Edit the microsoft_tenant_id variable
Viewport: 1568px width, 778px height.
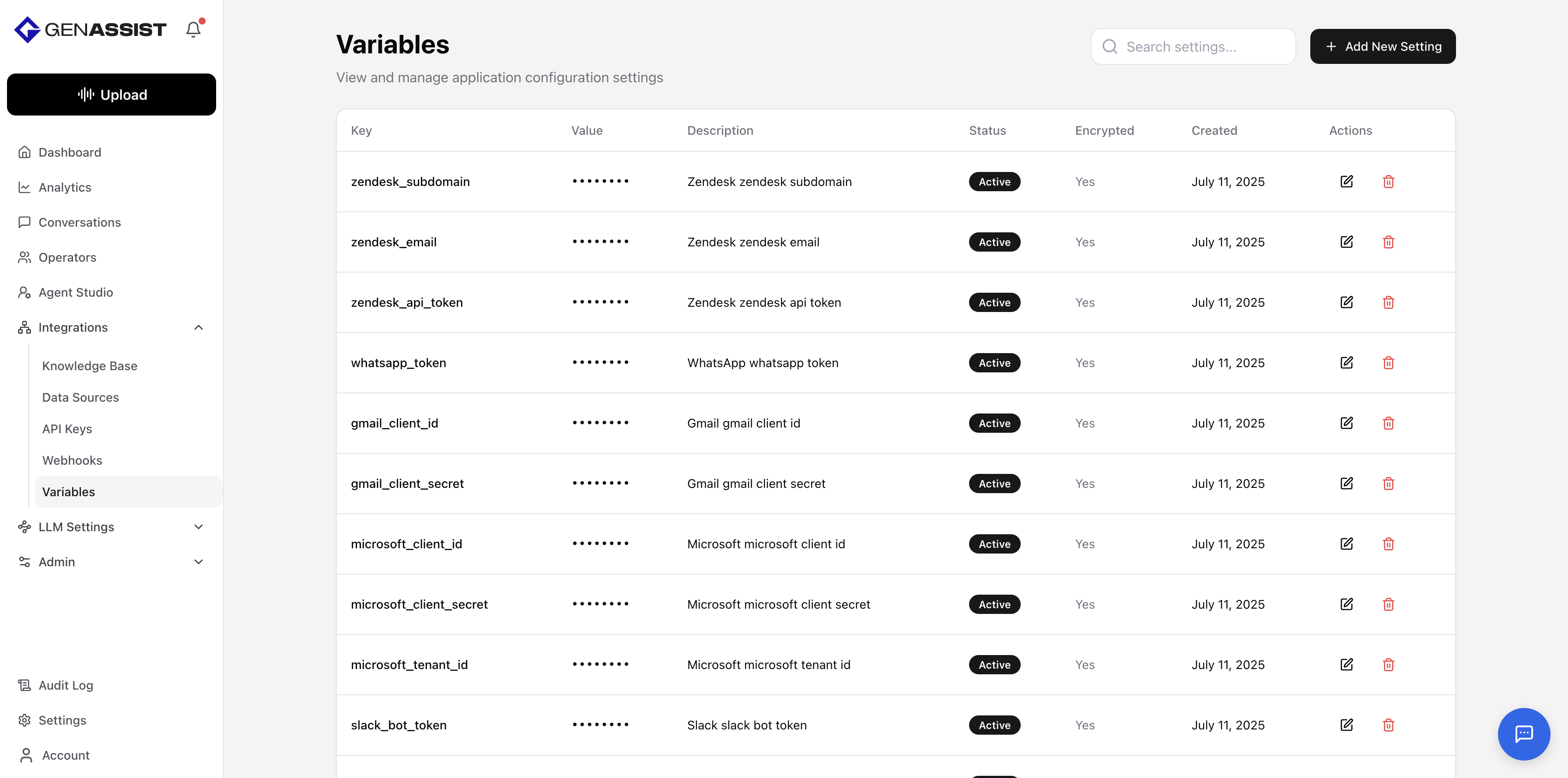[1347, 665]
